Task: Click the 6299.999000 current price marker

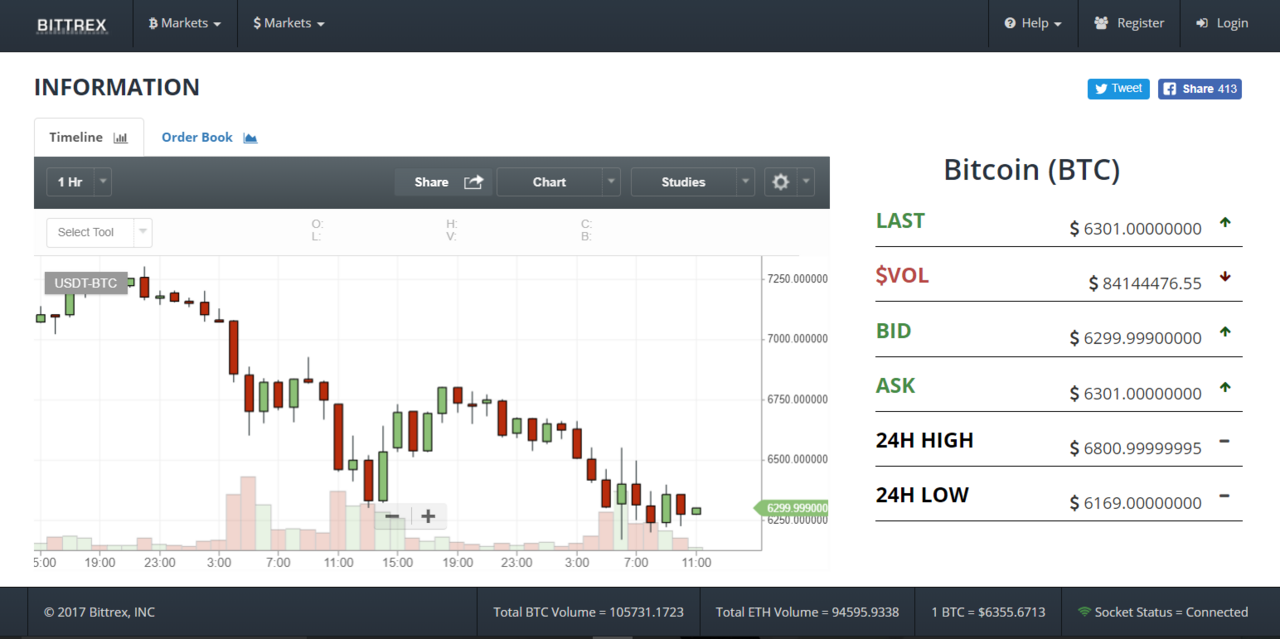Action: (x=792, y=508)
